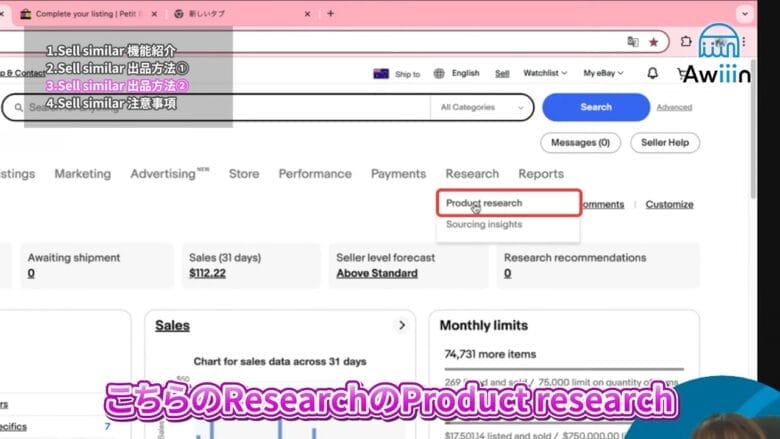Click the Seller Help button
Image resolution: width=780 pixels, height=439 pixels.
[x=665, y=143]
